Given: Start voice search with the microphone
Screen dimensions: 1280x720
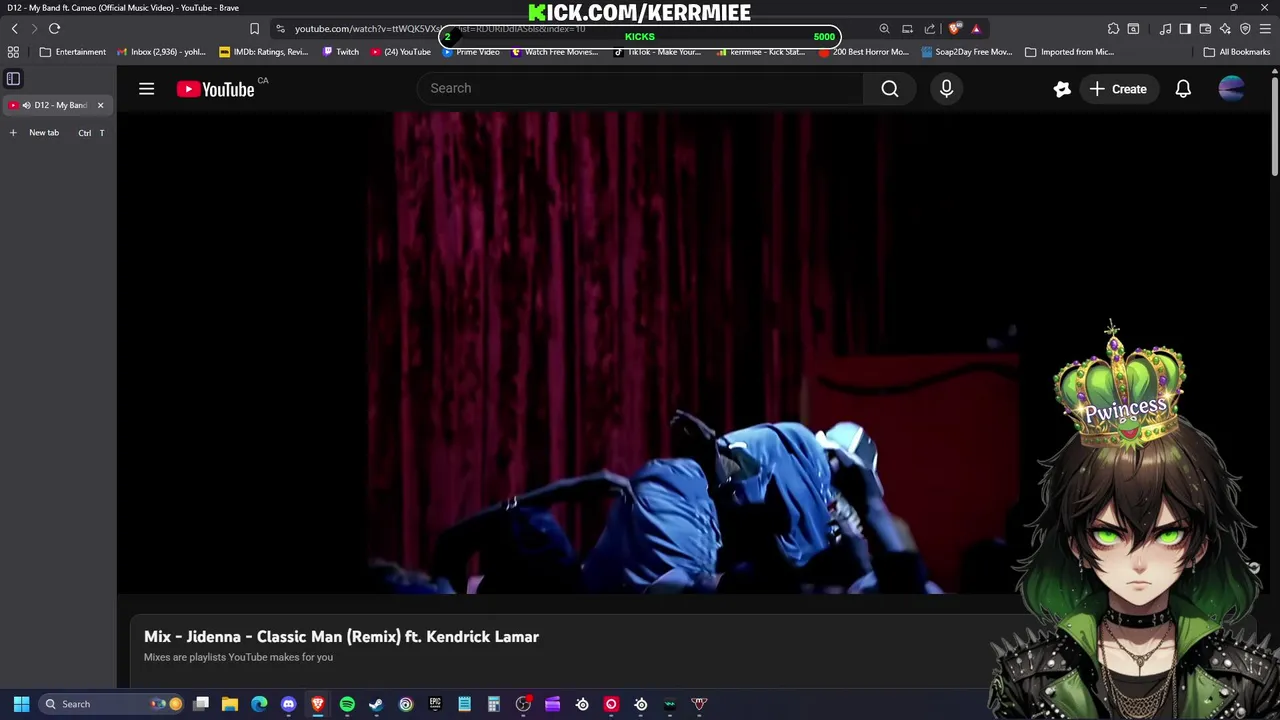Looking at the screenshot, I should point(947,89).
